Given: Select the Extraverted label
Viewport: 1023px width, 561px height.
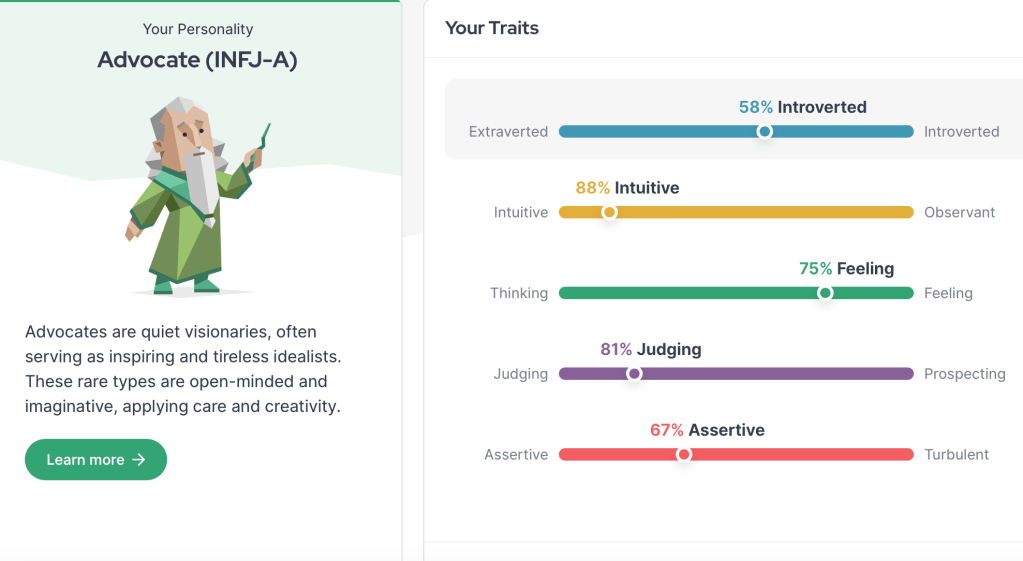Looking at the screenshot, I should point(508,131).
